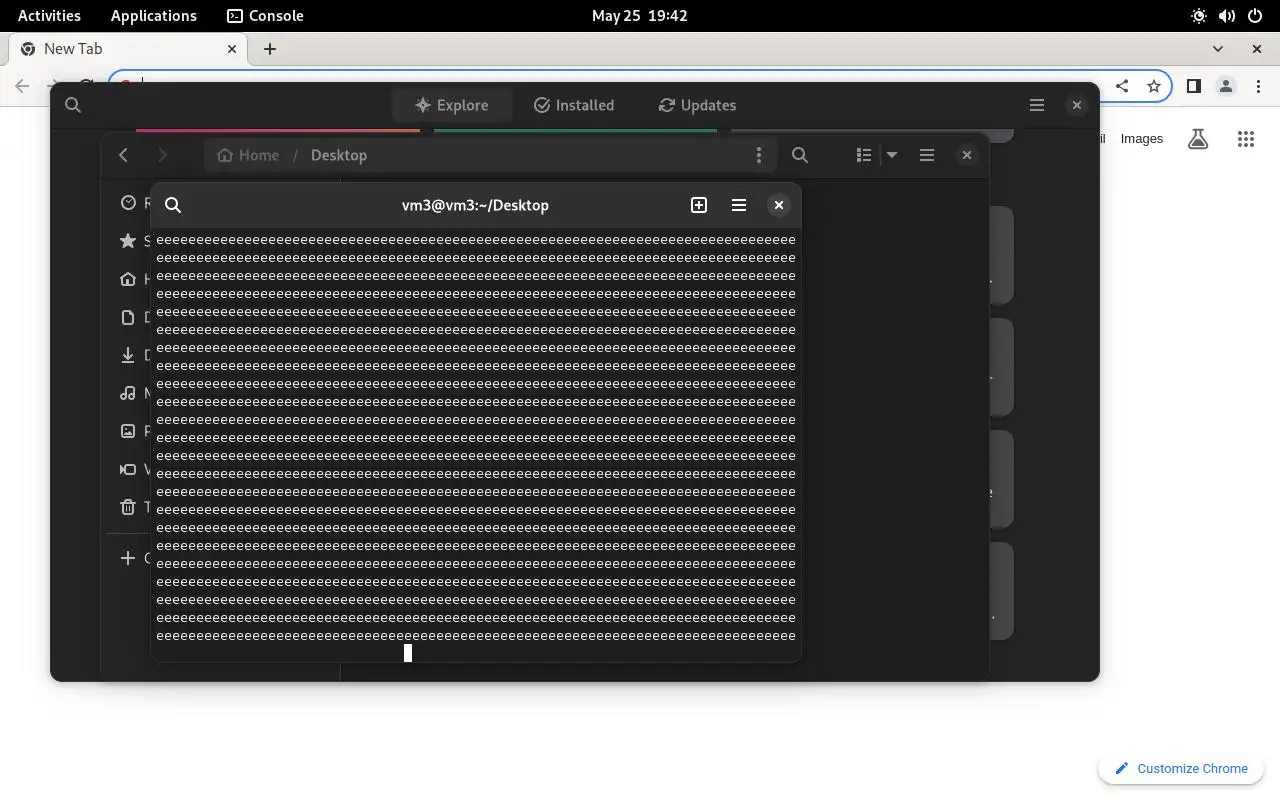
Task: Open Console app menu in top bar
Action: (265, 15)
